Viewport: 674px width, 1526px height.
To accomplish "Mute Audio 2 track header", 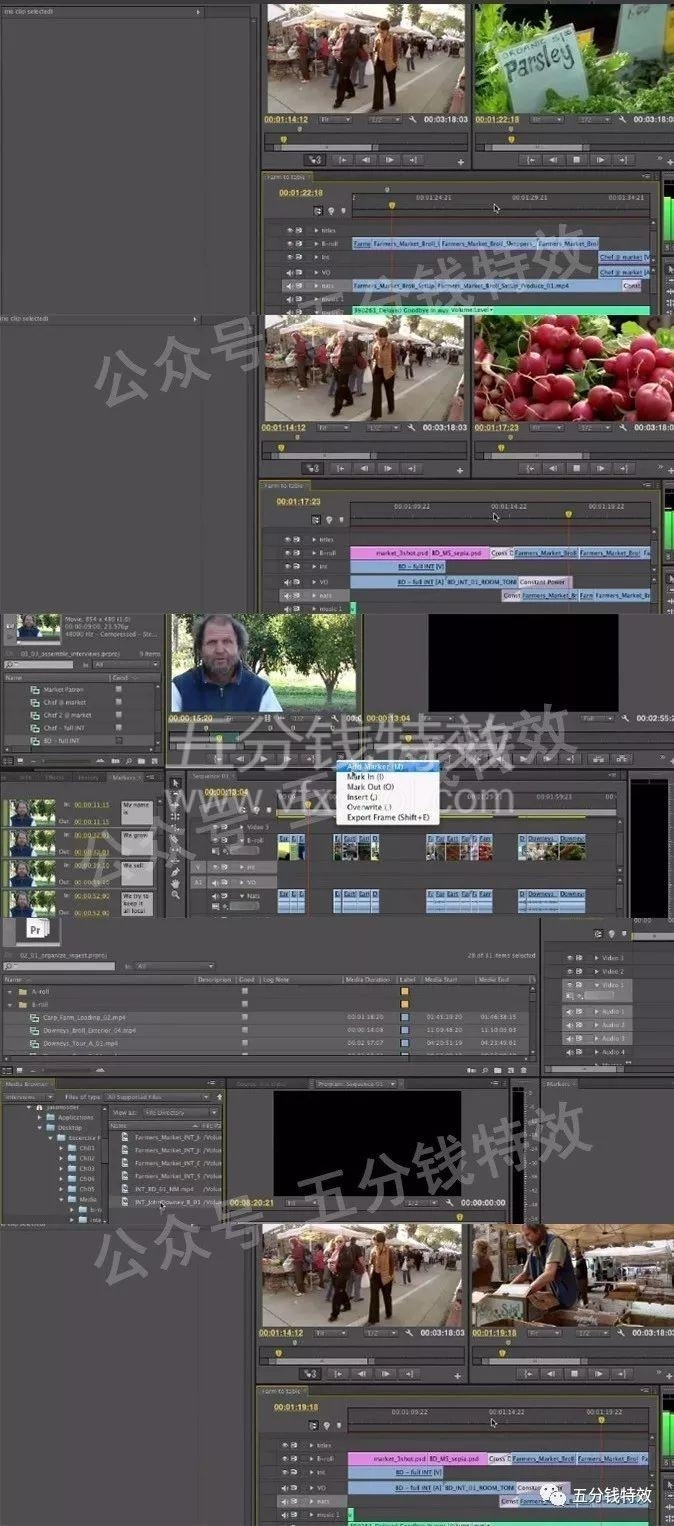I will pyautogui.click(x=569, y=1025).
